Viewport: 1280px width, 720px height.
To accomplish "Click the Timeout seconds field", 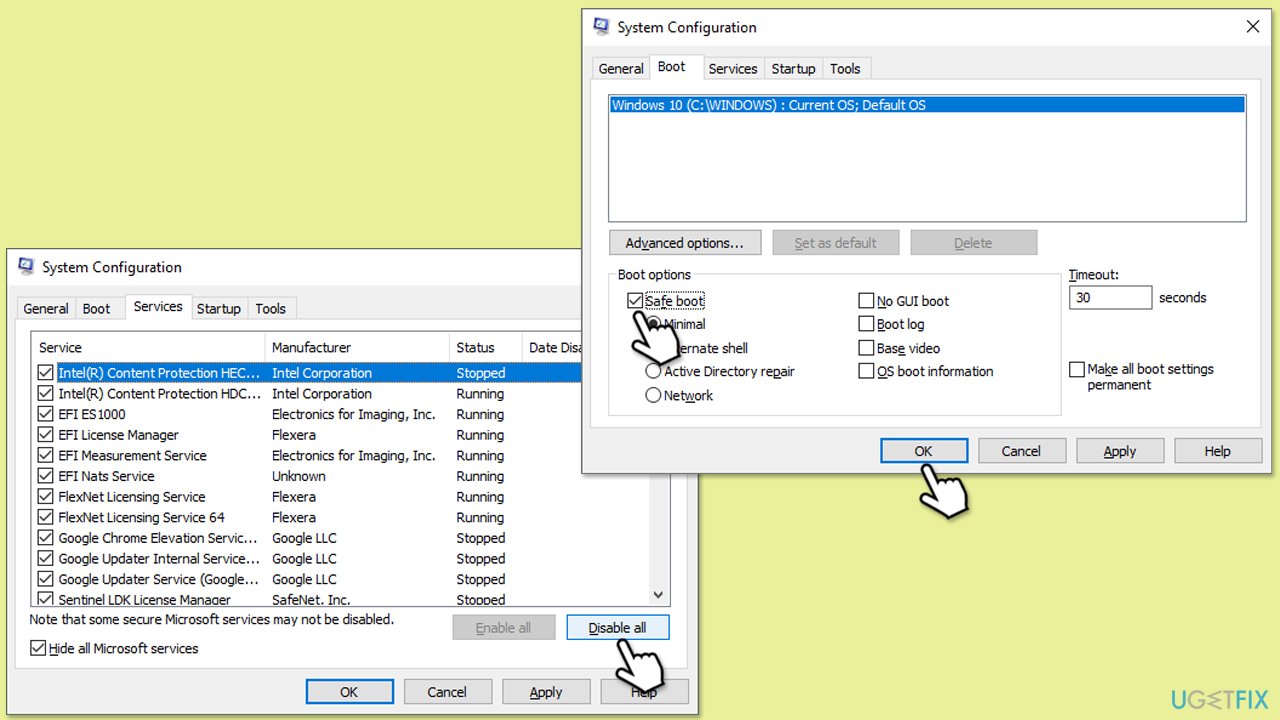I will 1111,298.
